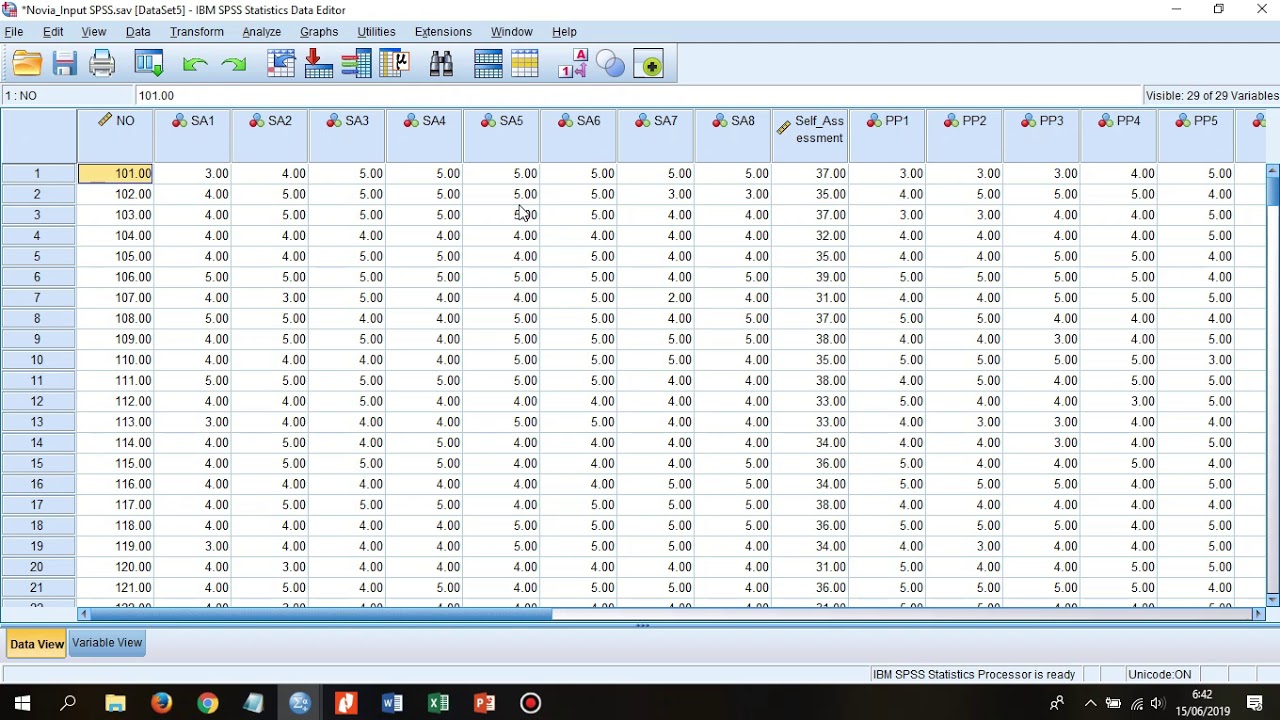
Task: Click the vertical scrollbar down arrow
Action: point(1273,599)
